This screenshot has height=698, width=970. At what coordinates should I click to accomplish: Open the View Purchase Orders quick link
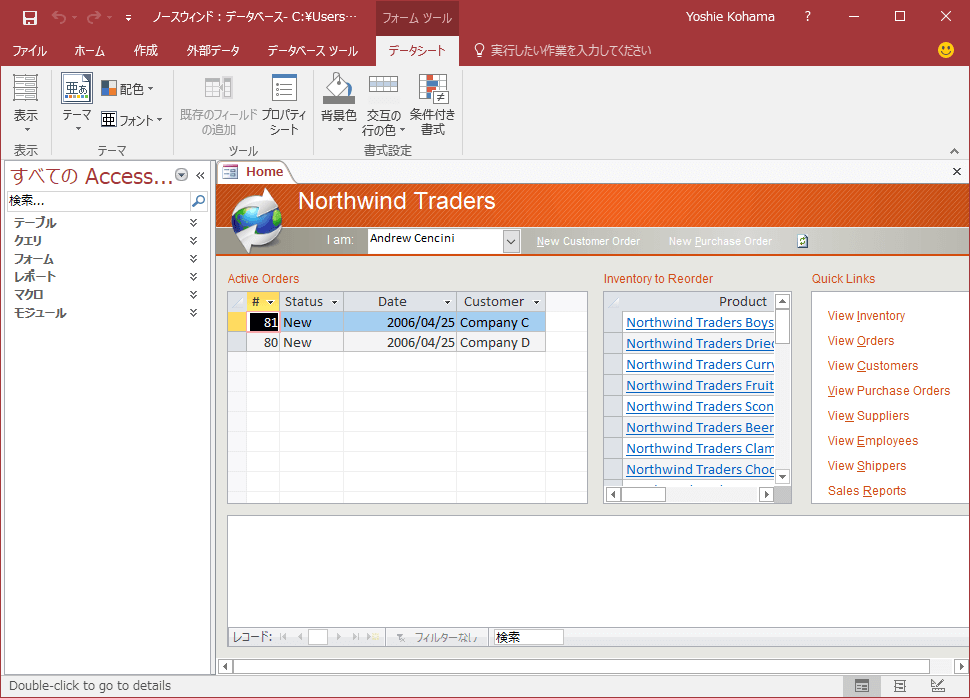[x=888, y=391]
